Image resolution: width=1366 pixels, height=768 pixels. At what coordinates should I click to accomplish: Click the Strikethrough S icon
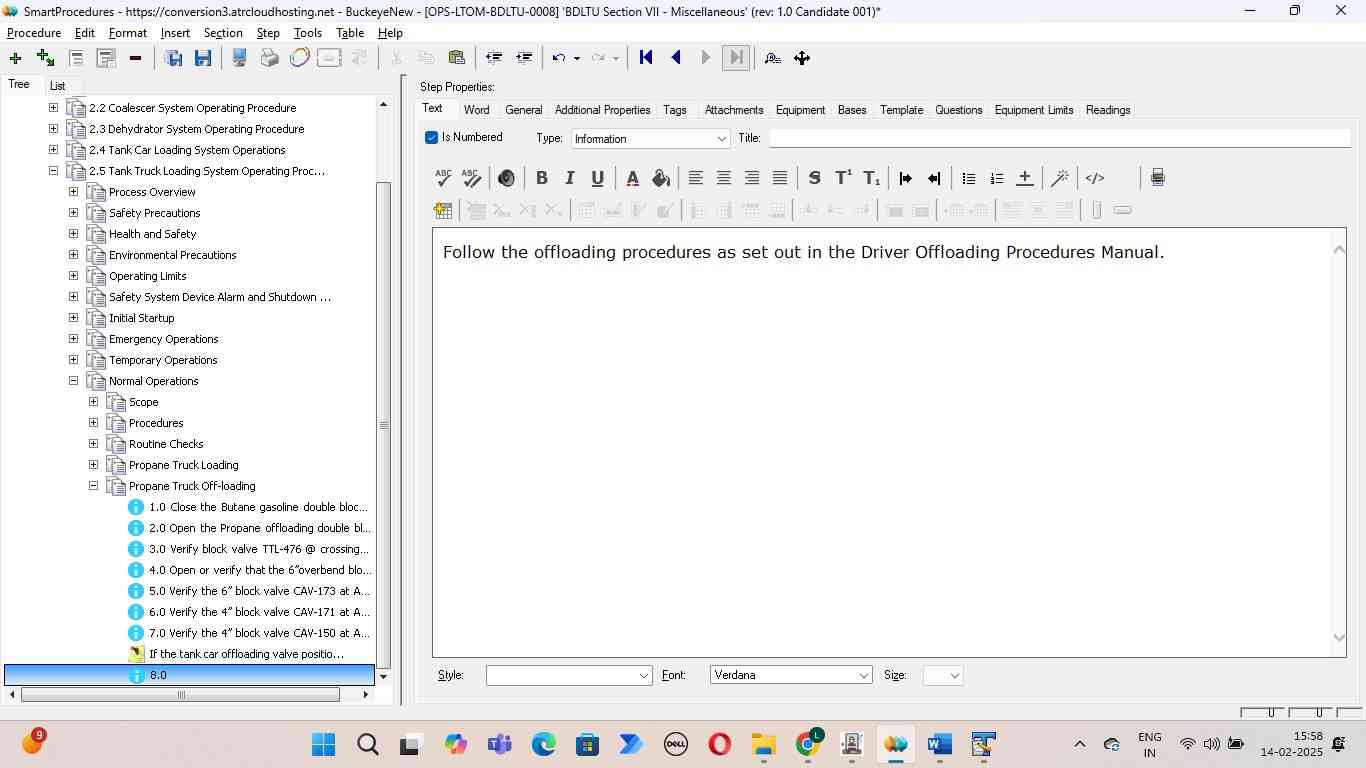click(x=814, y=178)
